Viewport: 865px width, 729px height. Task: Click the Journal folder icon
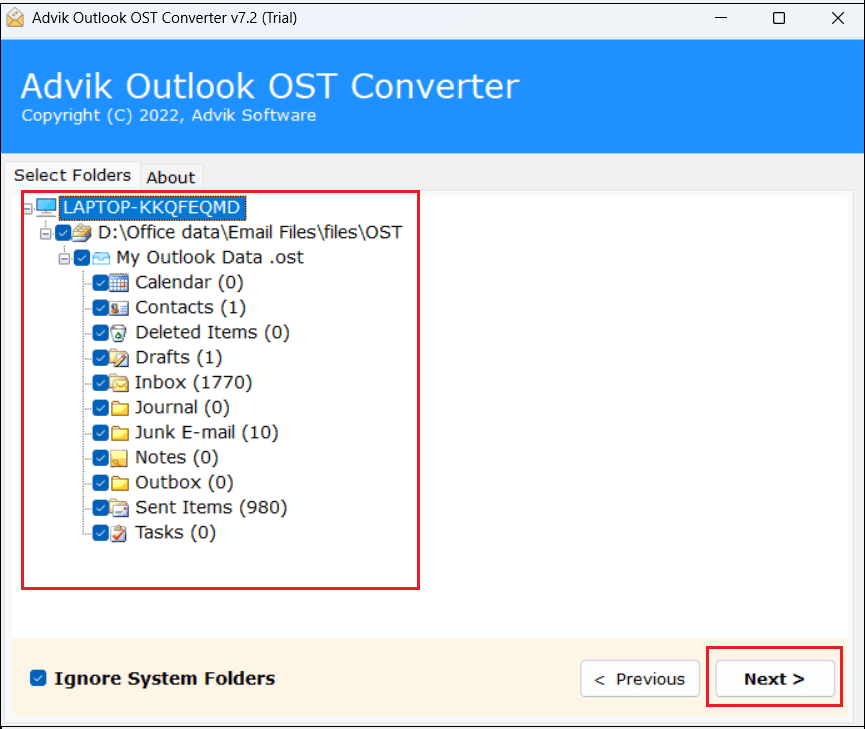[x=120, y=408]
